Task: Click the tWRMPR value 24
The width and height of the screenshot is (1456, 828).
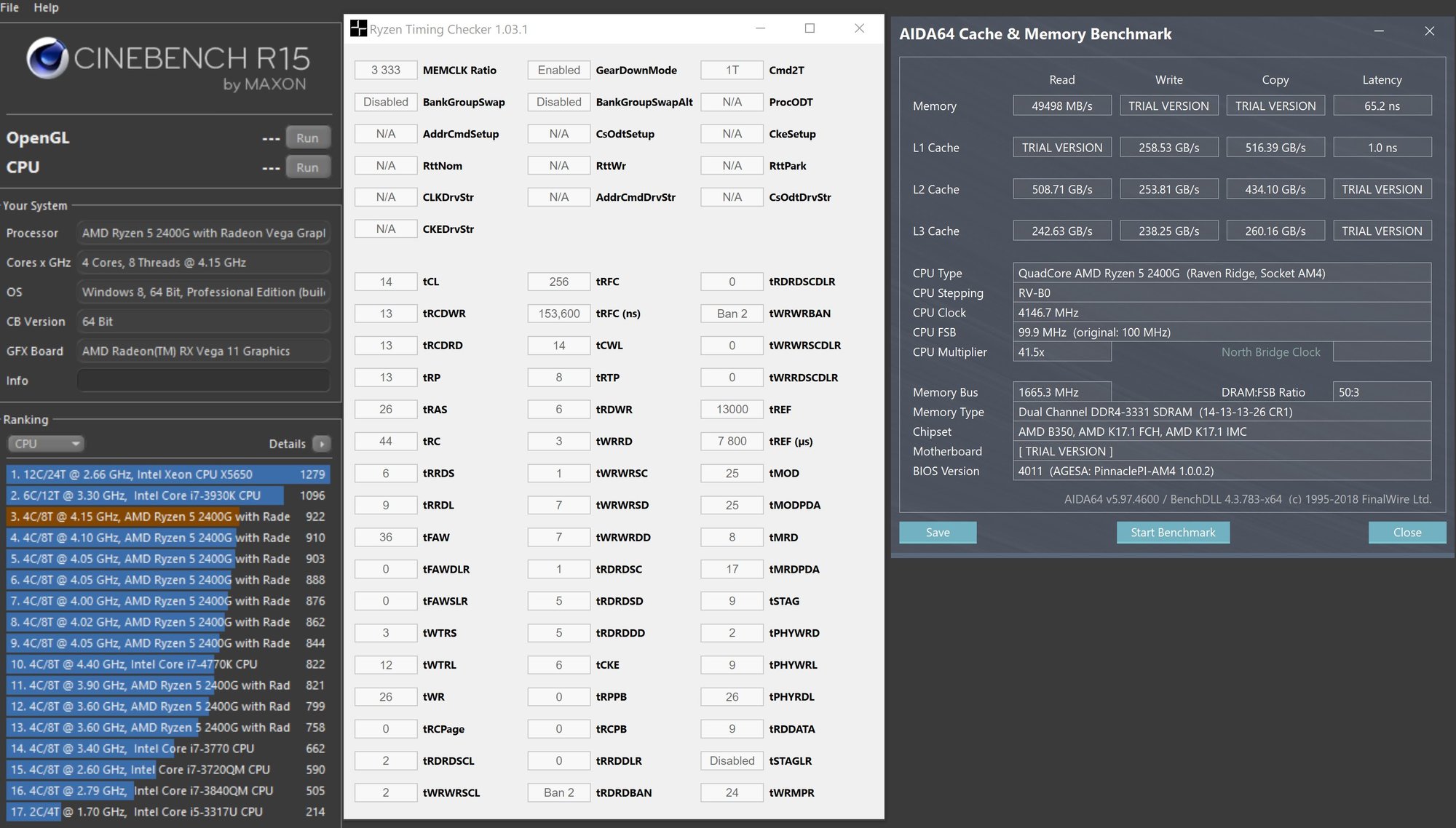Action: tap(732, 792)
